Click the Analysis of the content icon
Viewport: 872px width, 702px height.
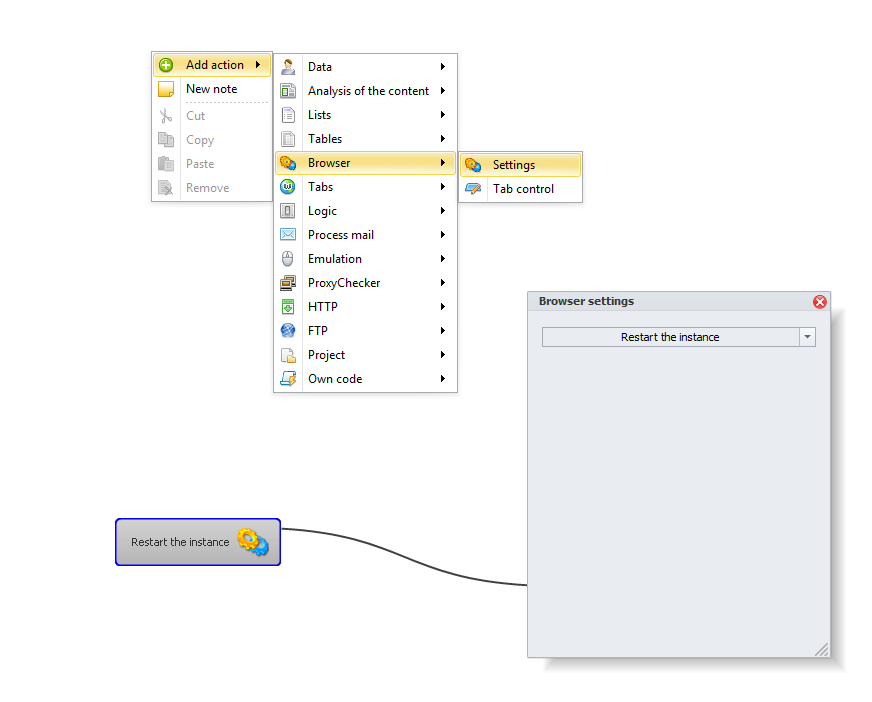pyautogui.click(x=288, y=91)
